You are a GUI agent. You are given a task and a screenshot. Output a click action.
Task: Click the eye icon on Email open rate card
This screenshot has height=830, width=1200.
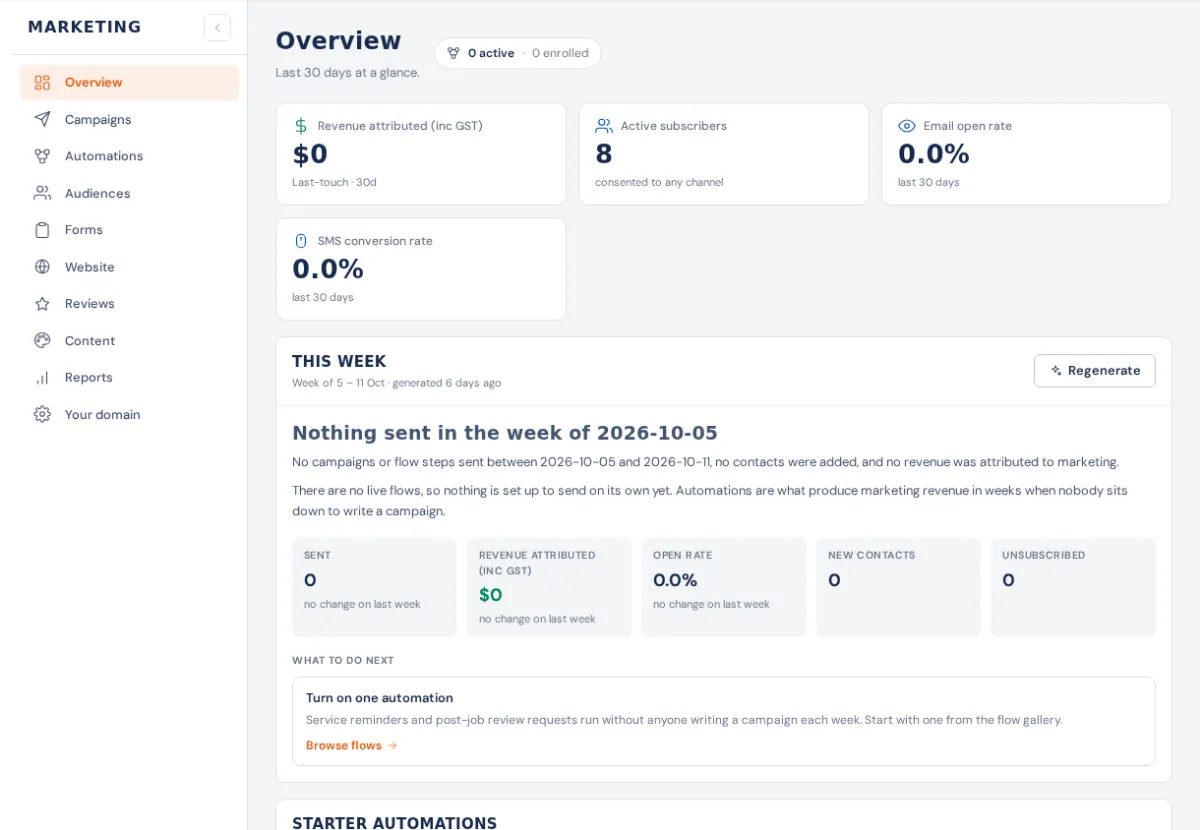907,126
